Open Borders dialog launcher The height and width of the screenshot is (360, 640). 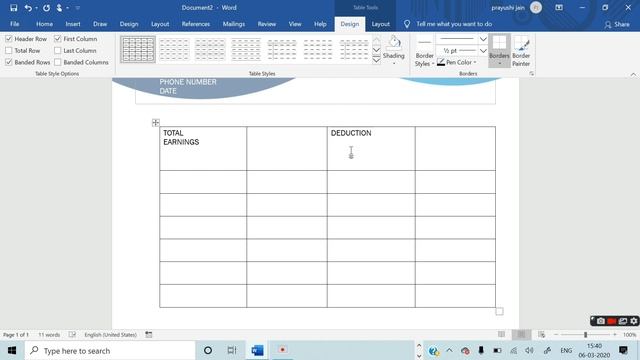(x=531, y=74)
